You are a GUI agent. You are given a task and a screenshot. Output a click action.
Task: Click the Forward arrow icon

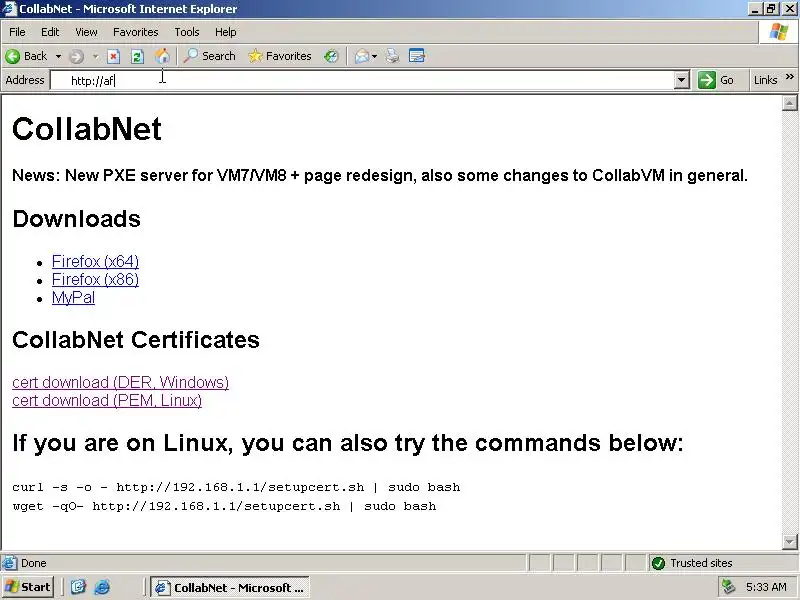76,56
